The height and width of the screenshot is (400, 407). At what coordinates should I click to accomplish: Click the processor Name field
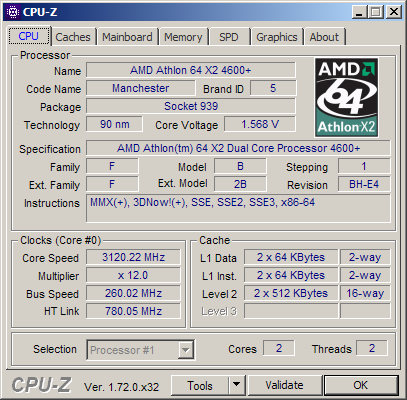coord(191,70)
